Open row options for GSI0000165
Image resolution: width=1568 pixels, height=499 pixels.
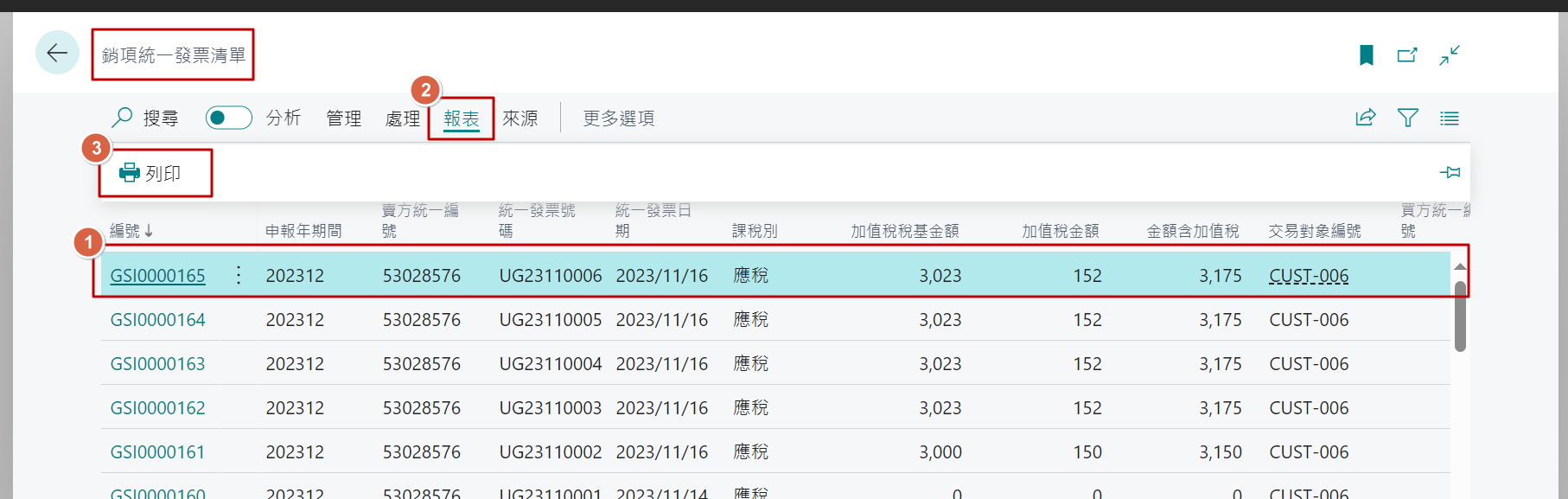coord(239,275)
